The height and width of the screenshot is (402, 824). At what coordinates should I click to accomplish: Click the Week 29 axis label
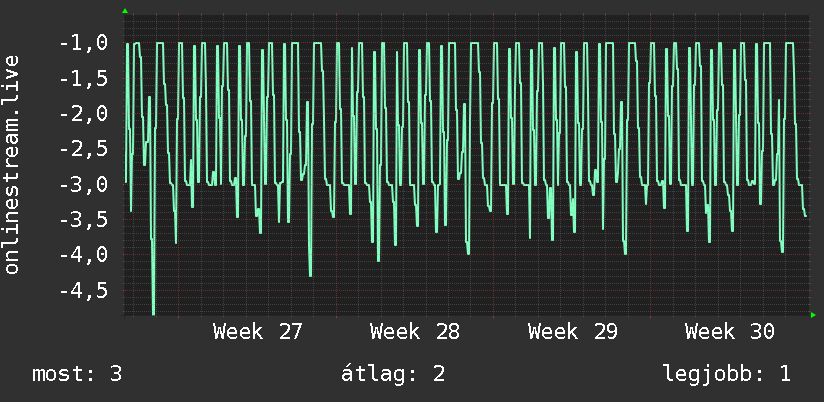(572, 332)
